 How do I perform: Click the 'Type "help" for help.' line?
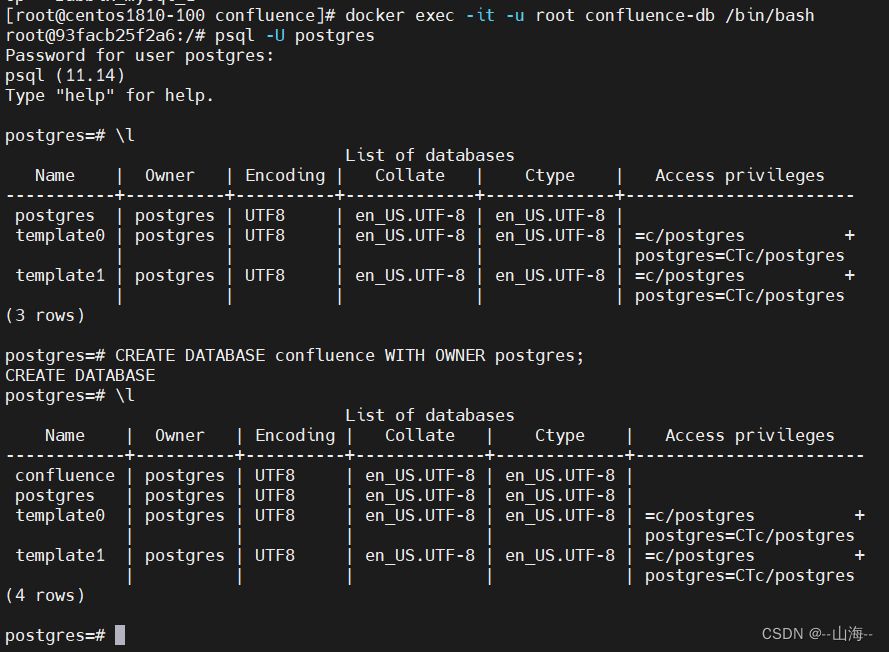click(x=109, y=95)
